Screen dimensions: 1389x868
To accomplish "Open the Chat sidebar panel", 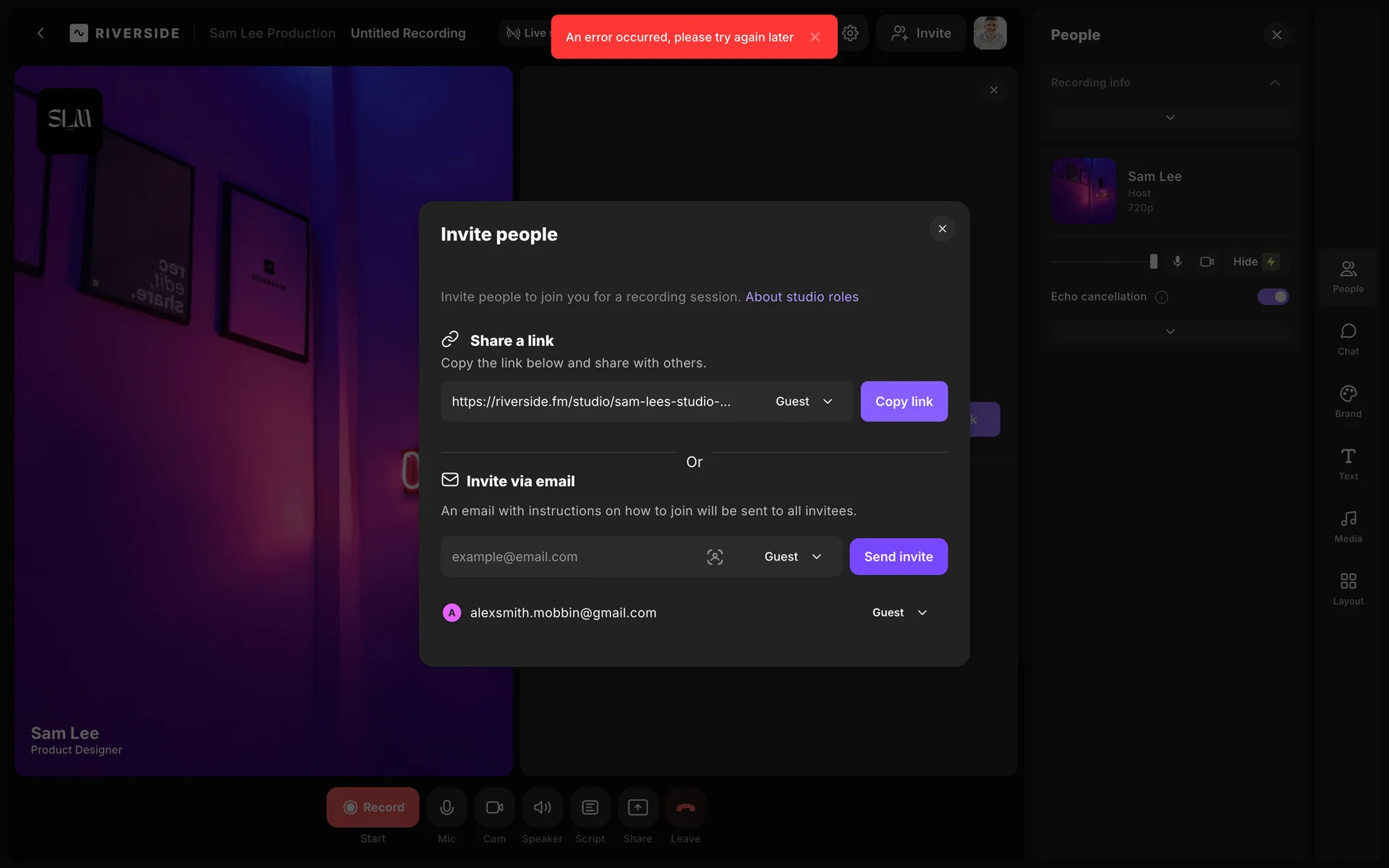I will click(x=1348, y=339).
